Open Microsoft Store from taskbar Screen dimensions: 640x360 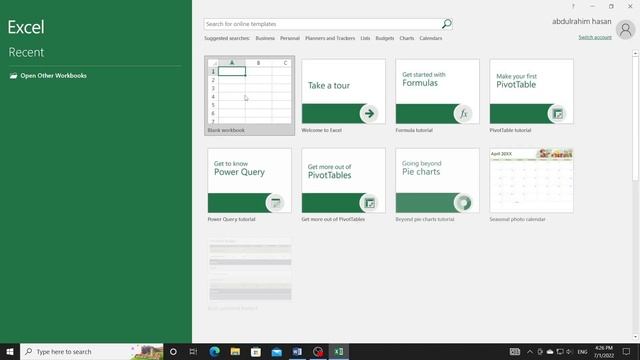256,351
